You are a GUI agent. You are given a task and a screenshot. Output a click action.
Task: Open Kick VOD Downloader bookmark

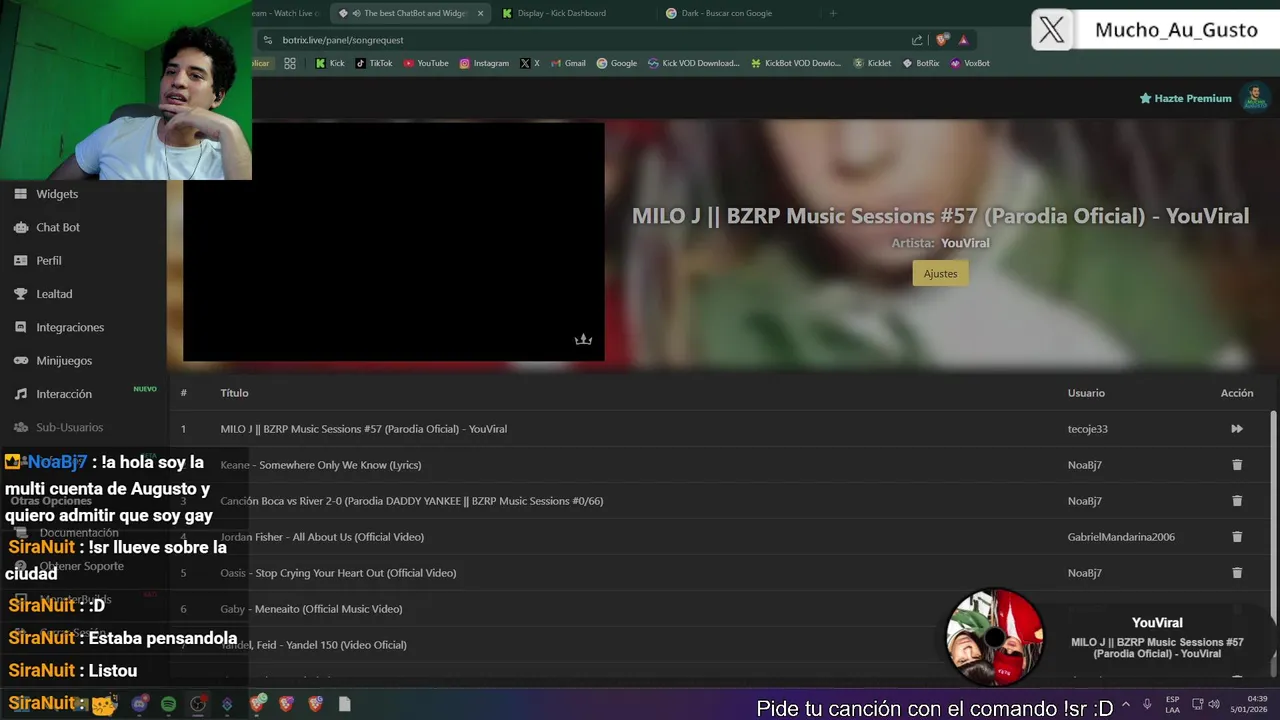coord(694,63)
